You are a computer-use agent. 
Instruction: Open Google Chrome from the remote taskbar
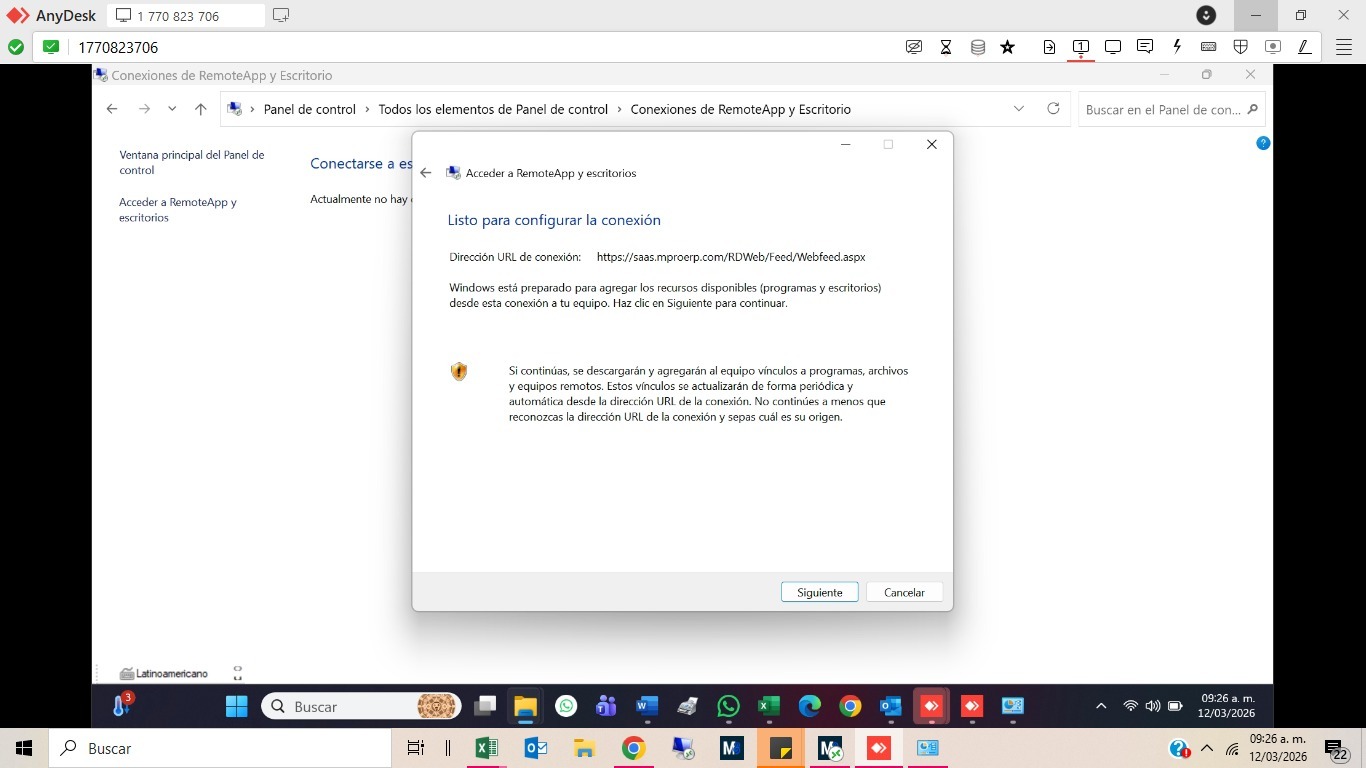(x=850, y=707)
